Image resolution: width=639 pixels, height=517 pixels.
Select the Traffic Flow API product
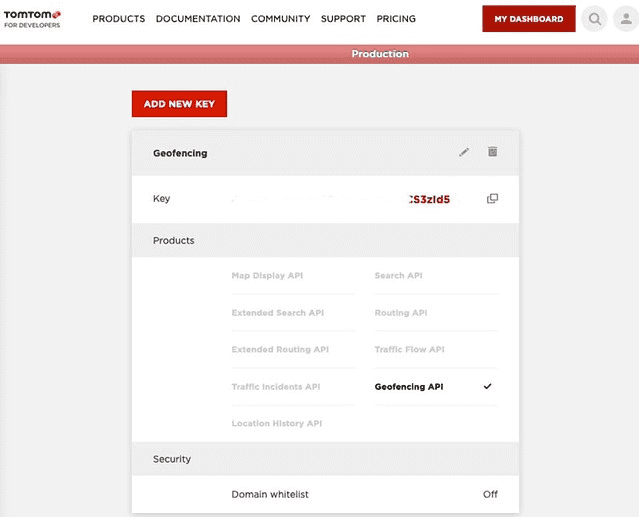click(x=409, y=350)
